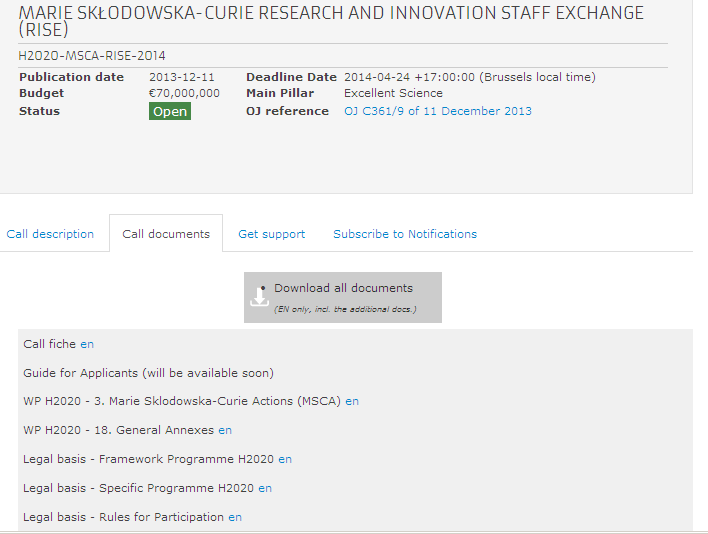This screenshot has height=534, width=708.
Task: Open the Call description tab
Action: (50, 234)
